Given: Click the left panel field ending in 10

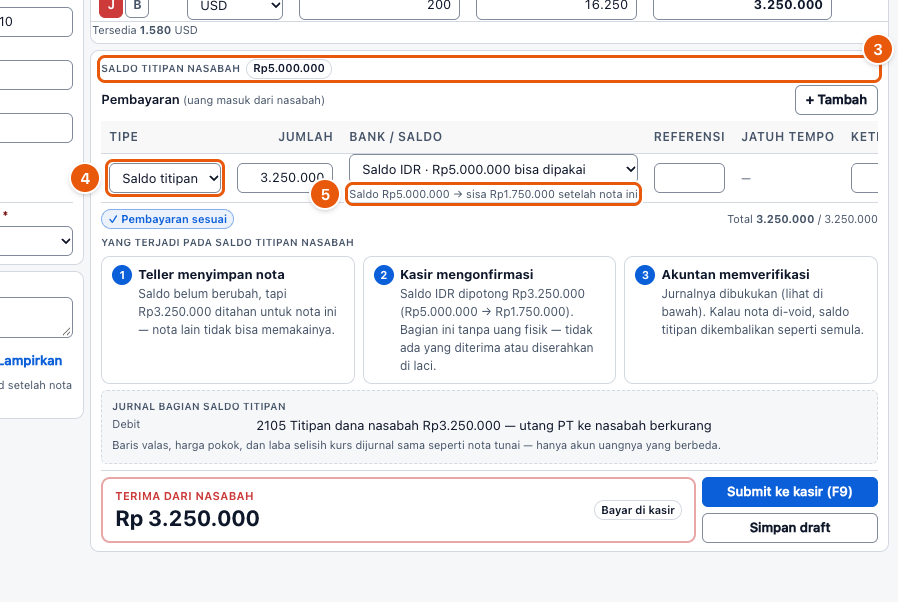Looking at the screenshot, I should (36, 22).
